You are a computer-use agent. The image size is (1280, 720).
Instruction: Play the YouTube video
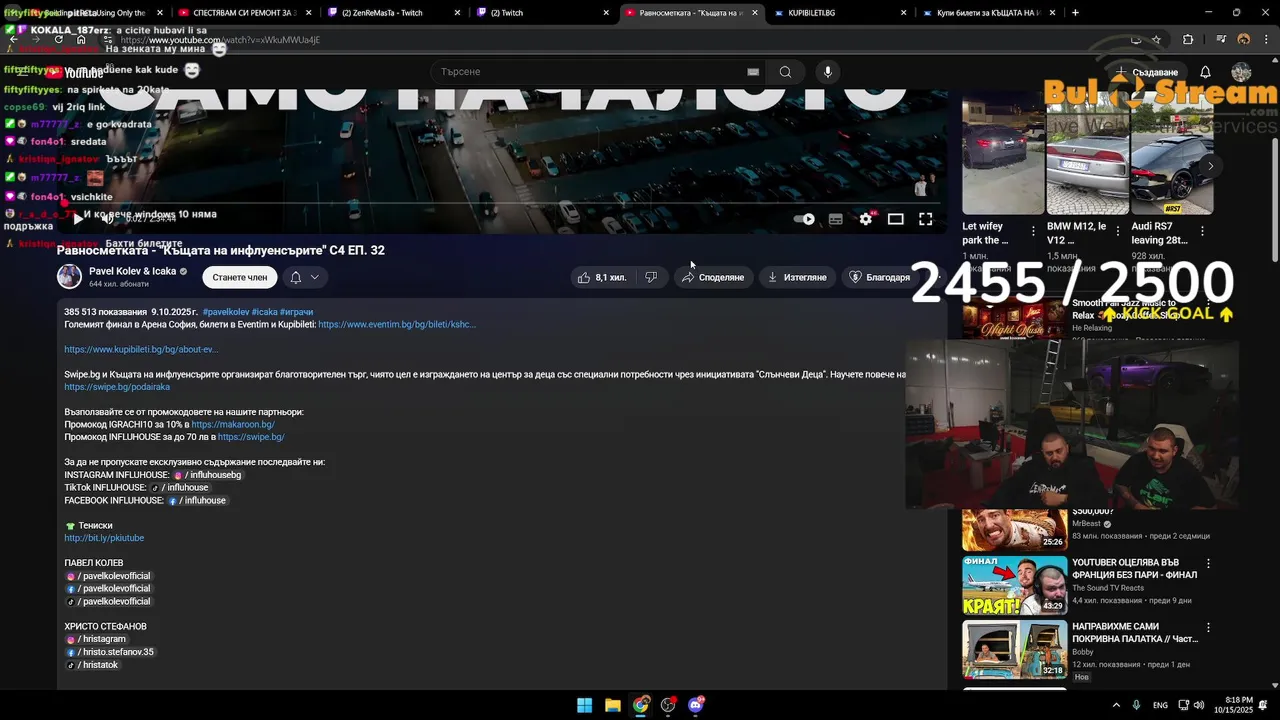click(x=77, y=219)
